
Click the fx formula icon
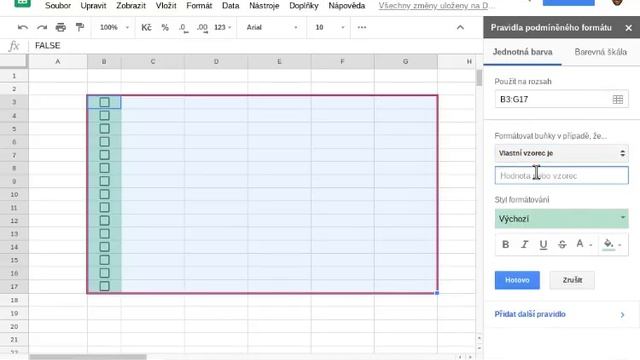[x=14, y=46]
